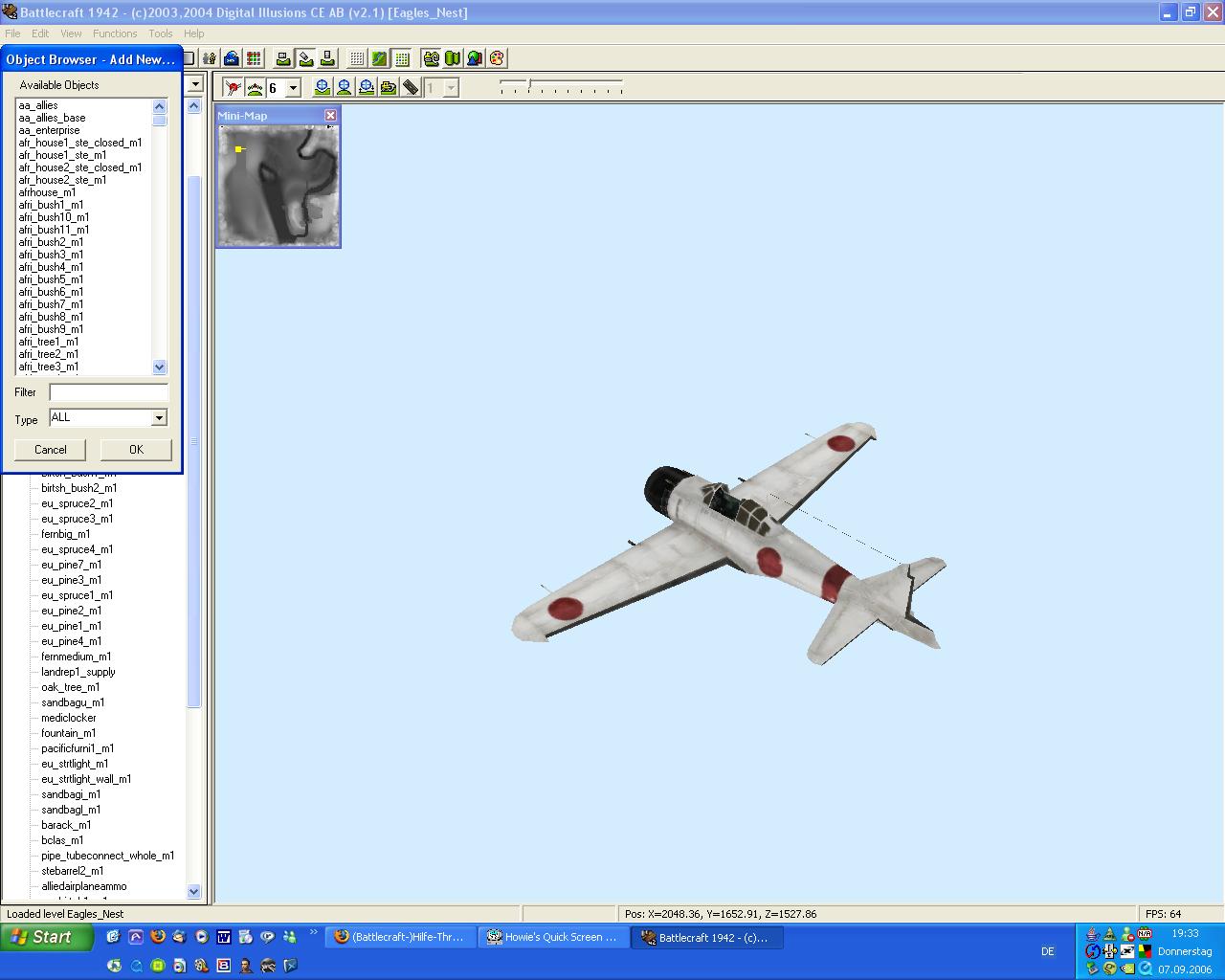Screen dimensions: 1225x980
Task: Click the blue water icon in the top toolbar
Action: pos(232,58)
